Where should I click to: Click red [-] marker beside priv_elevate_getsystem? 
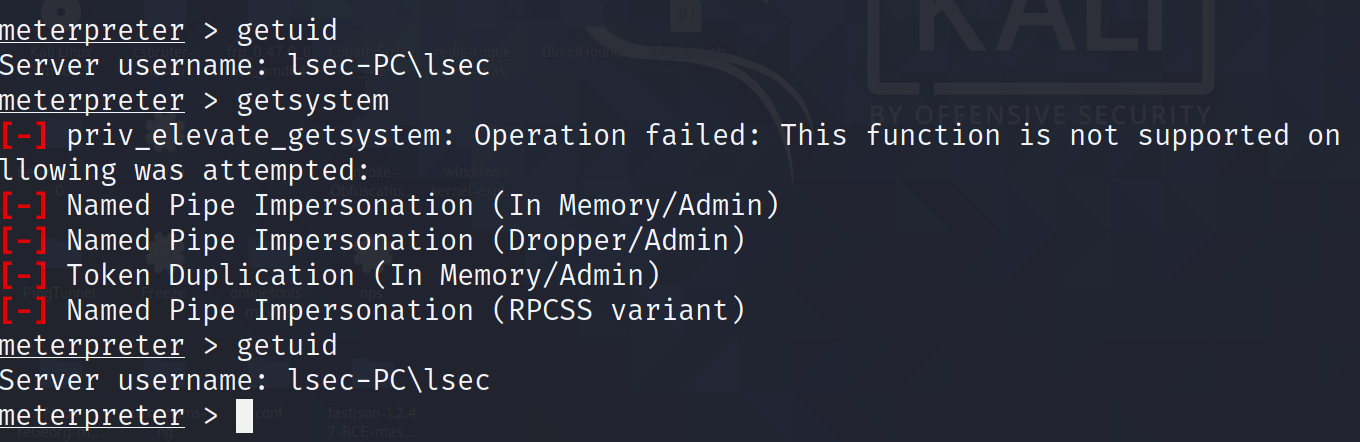(24, 135)
